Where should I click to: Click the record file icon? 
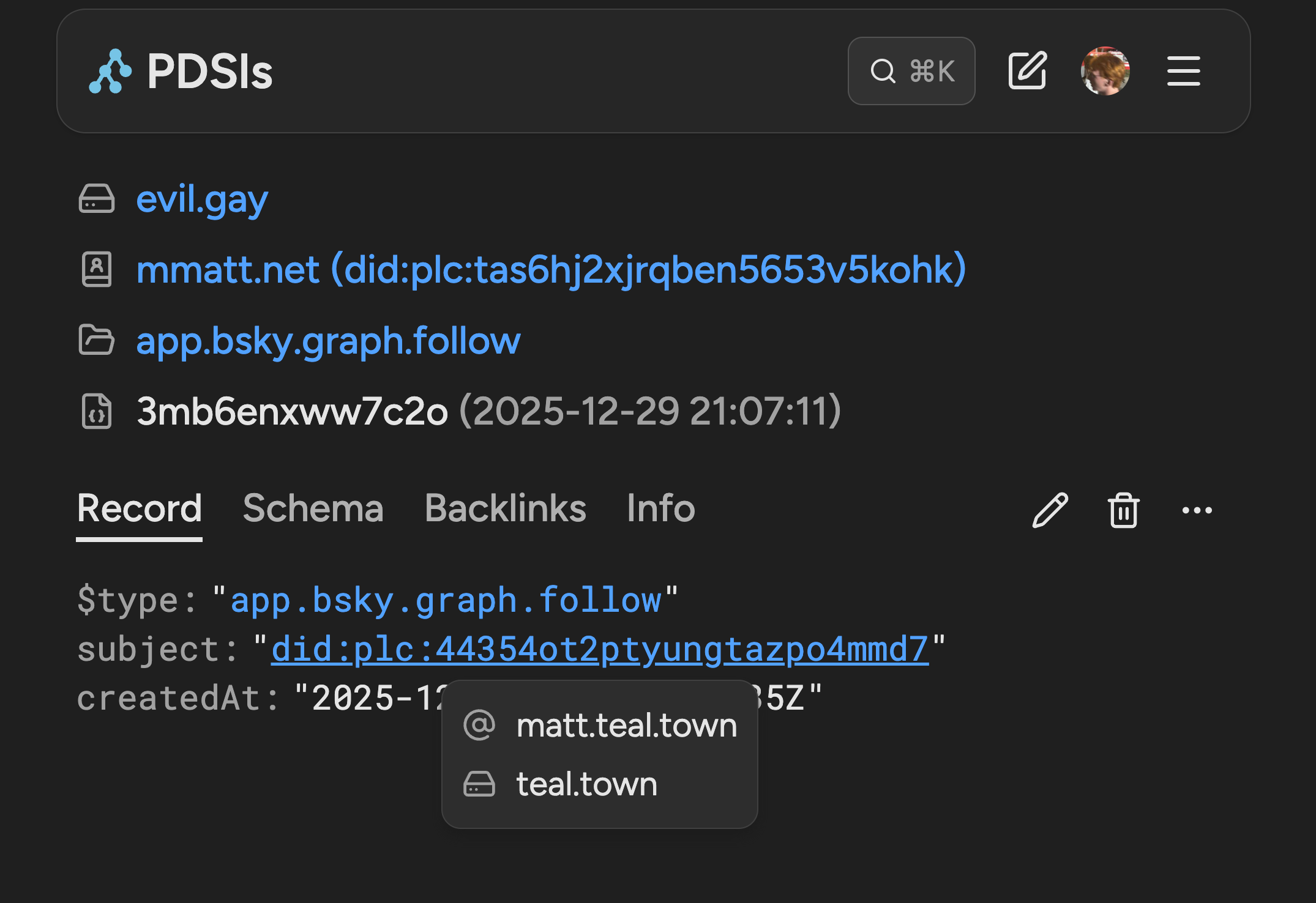tap(97, 411)
